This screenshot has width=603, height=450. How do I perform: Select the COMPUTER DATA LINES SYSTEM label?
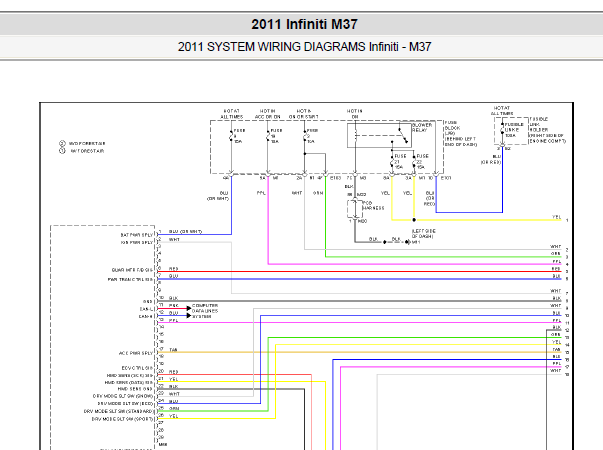[205, 311]
